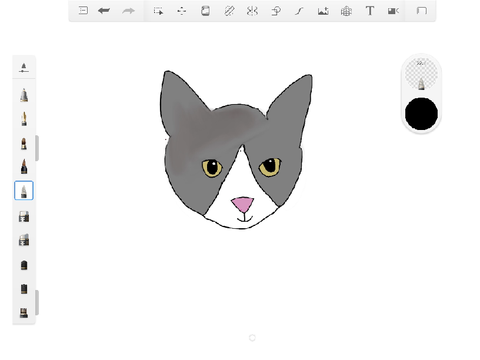
Task: Toggle the perspective grid guides
Action: 346,11
